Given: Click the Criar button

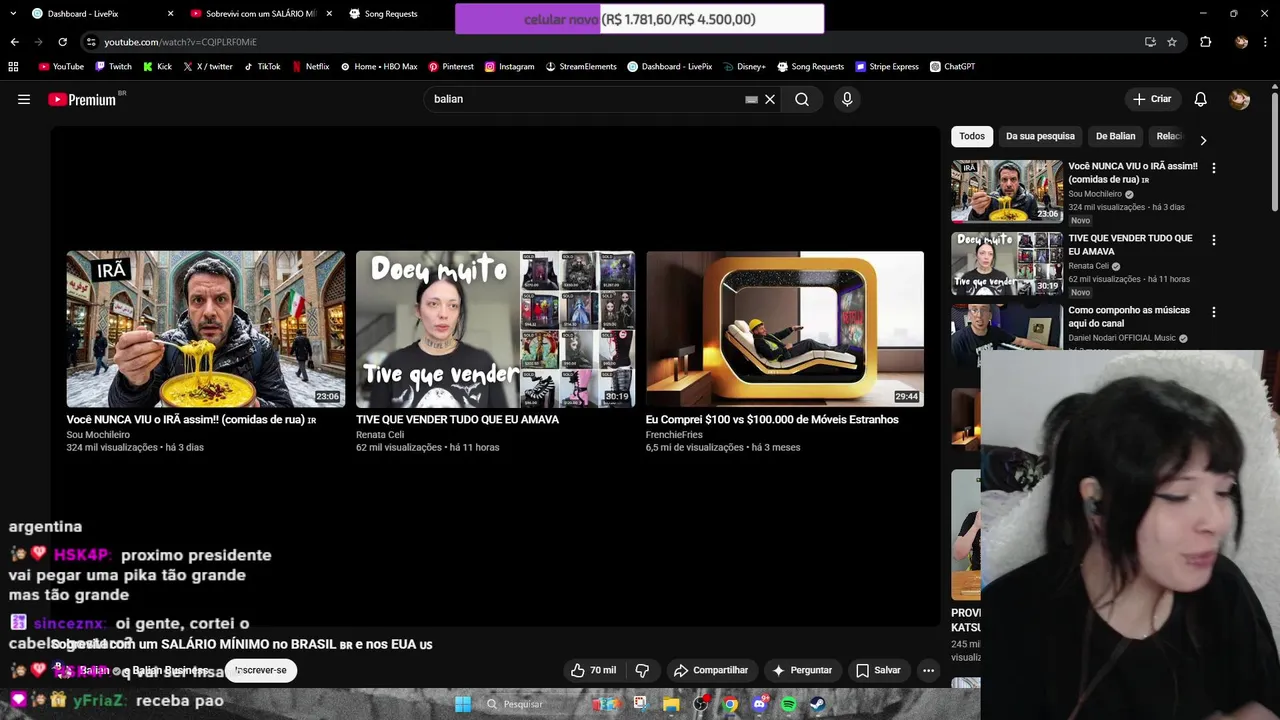Looking at the screenshot, I should 1151,99.
